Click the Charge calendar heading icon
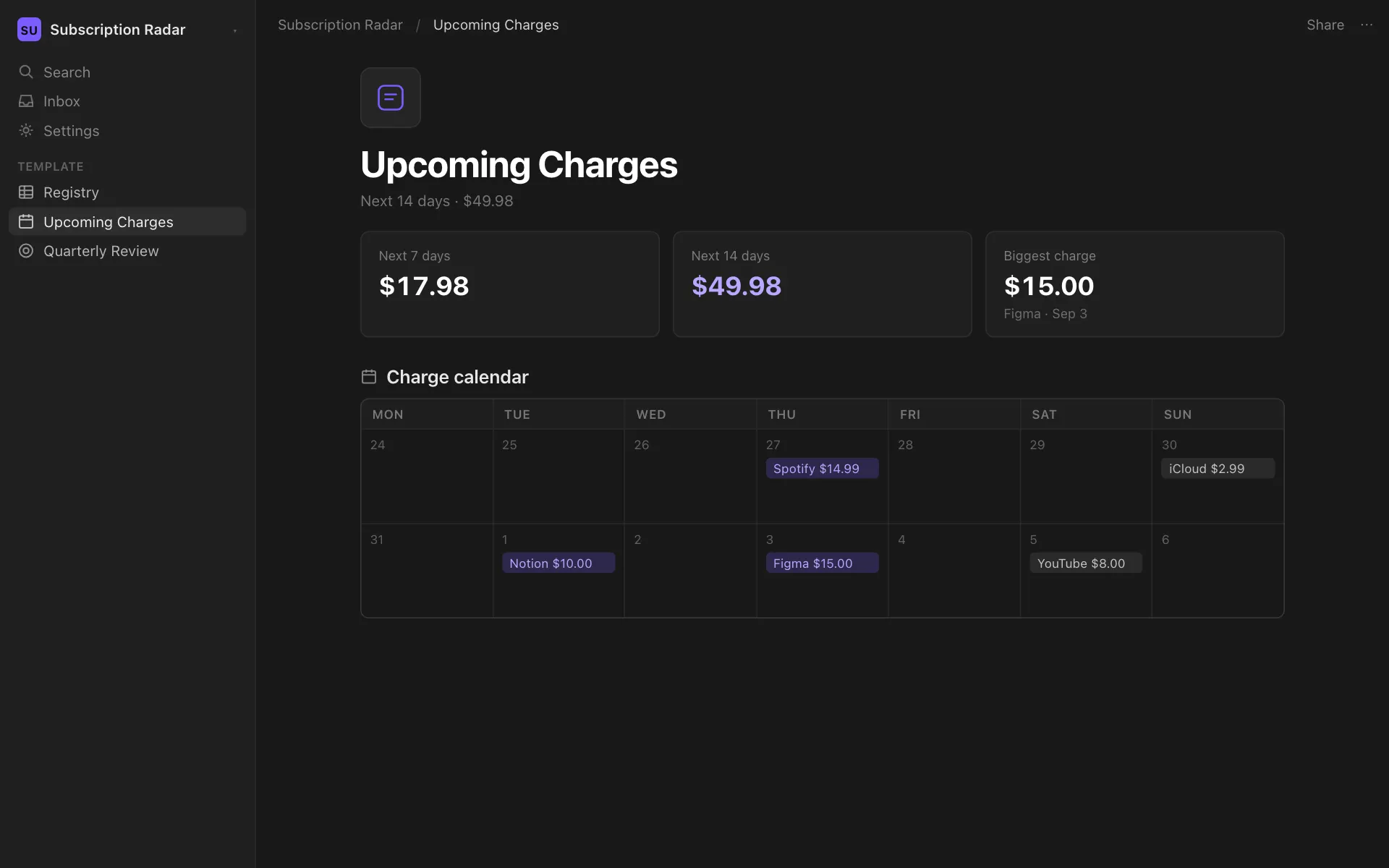 pyautogui.click(x=369, y=377)
